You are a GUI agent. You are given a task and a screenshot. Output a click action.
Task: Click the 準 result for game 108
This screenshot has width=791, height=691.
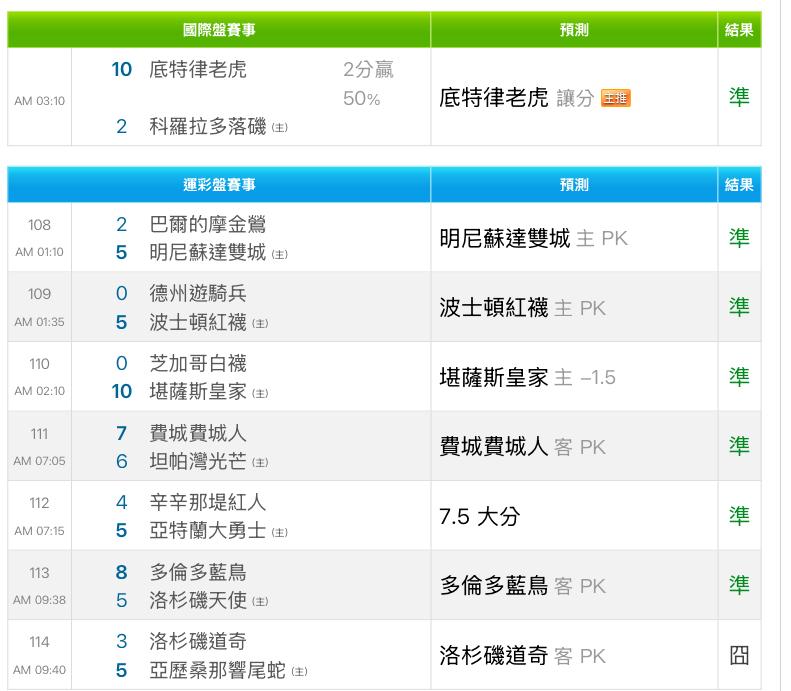pyautogui.click(x=739, y=238)
